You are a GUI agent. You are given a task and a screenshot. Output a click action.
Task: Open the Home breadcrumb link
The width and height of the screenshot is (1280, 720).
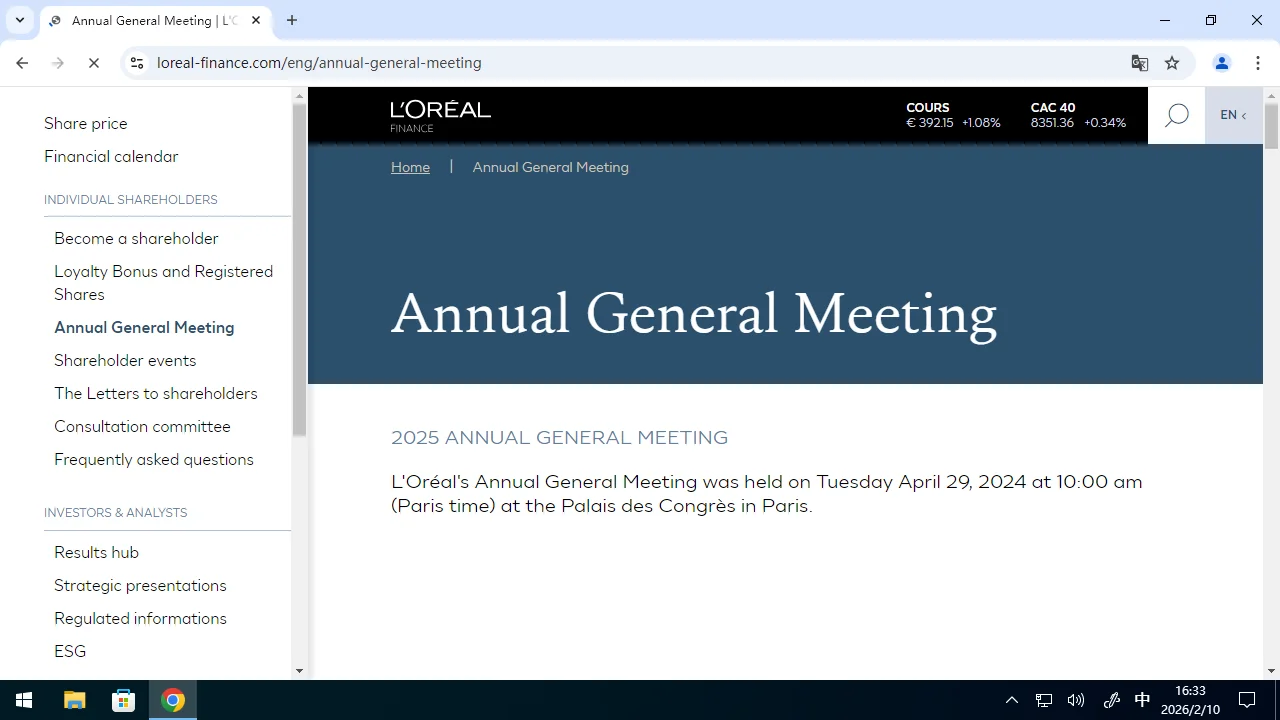coord(410,167)
